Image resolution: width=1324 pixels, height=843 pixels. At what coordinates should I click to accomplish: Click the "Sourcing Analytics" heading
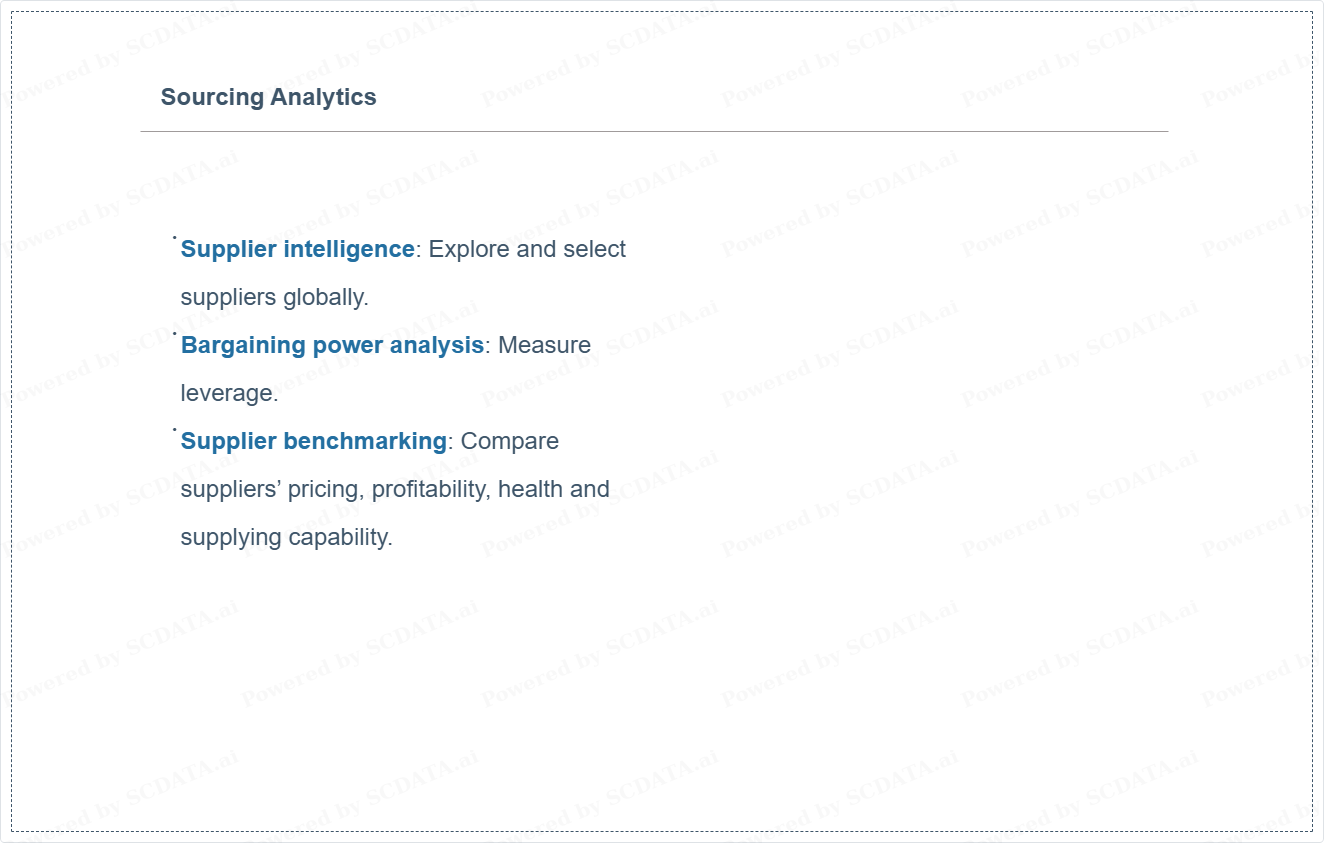pos(268,97)
